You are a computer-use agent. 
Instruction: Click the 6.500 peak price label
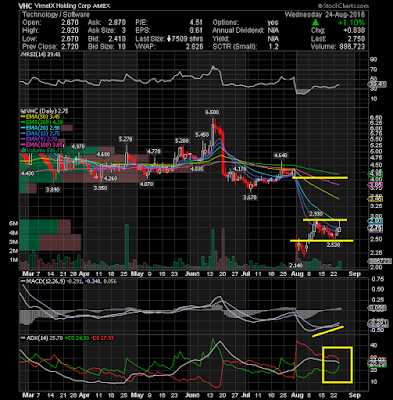[212, 112]
